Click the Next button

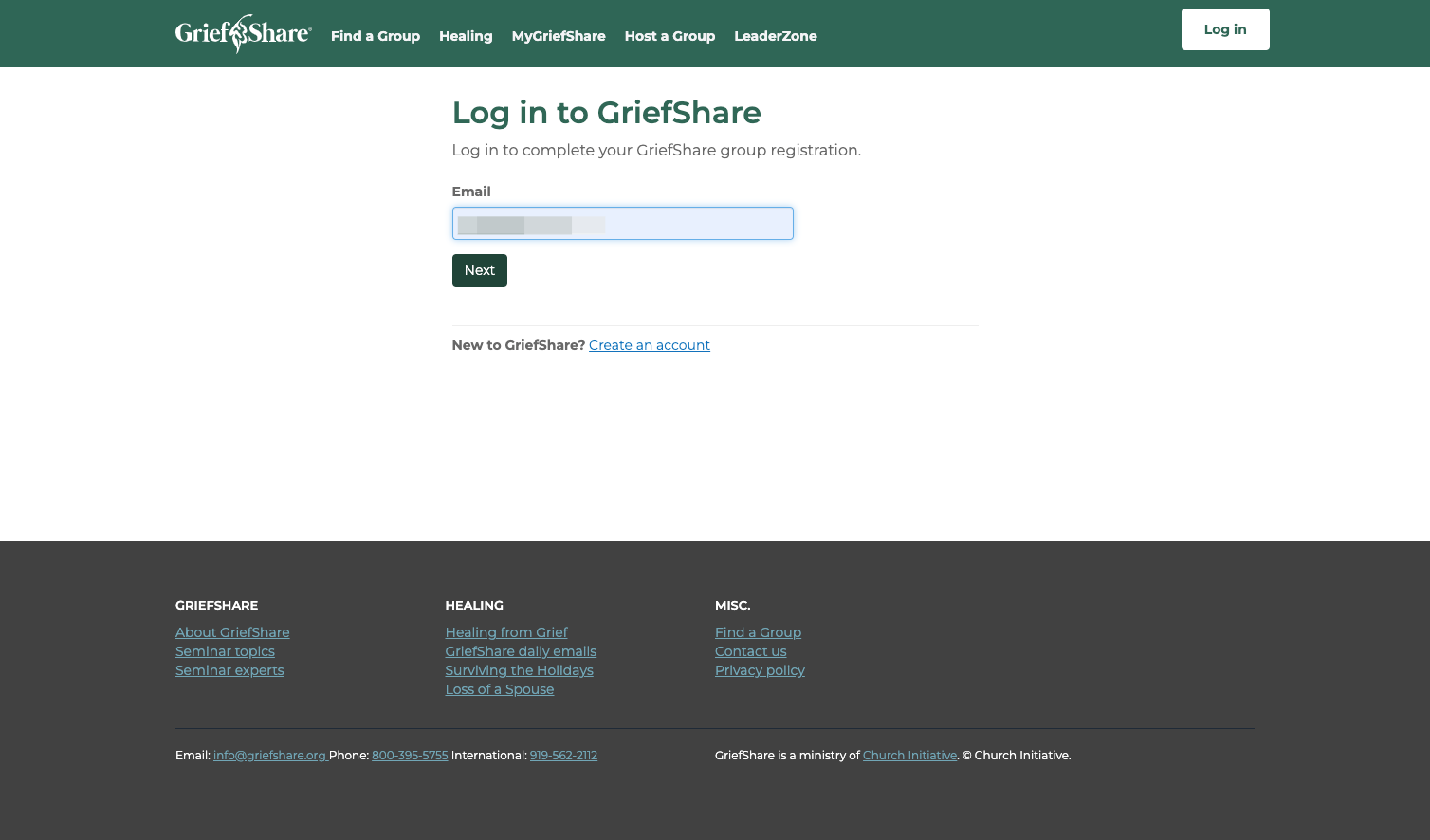tap(480, 270)
